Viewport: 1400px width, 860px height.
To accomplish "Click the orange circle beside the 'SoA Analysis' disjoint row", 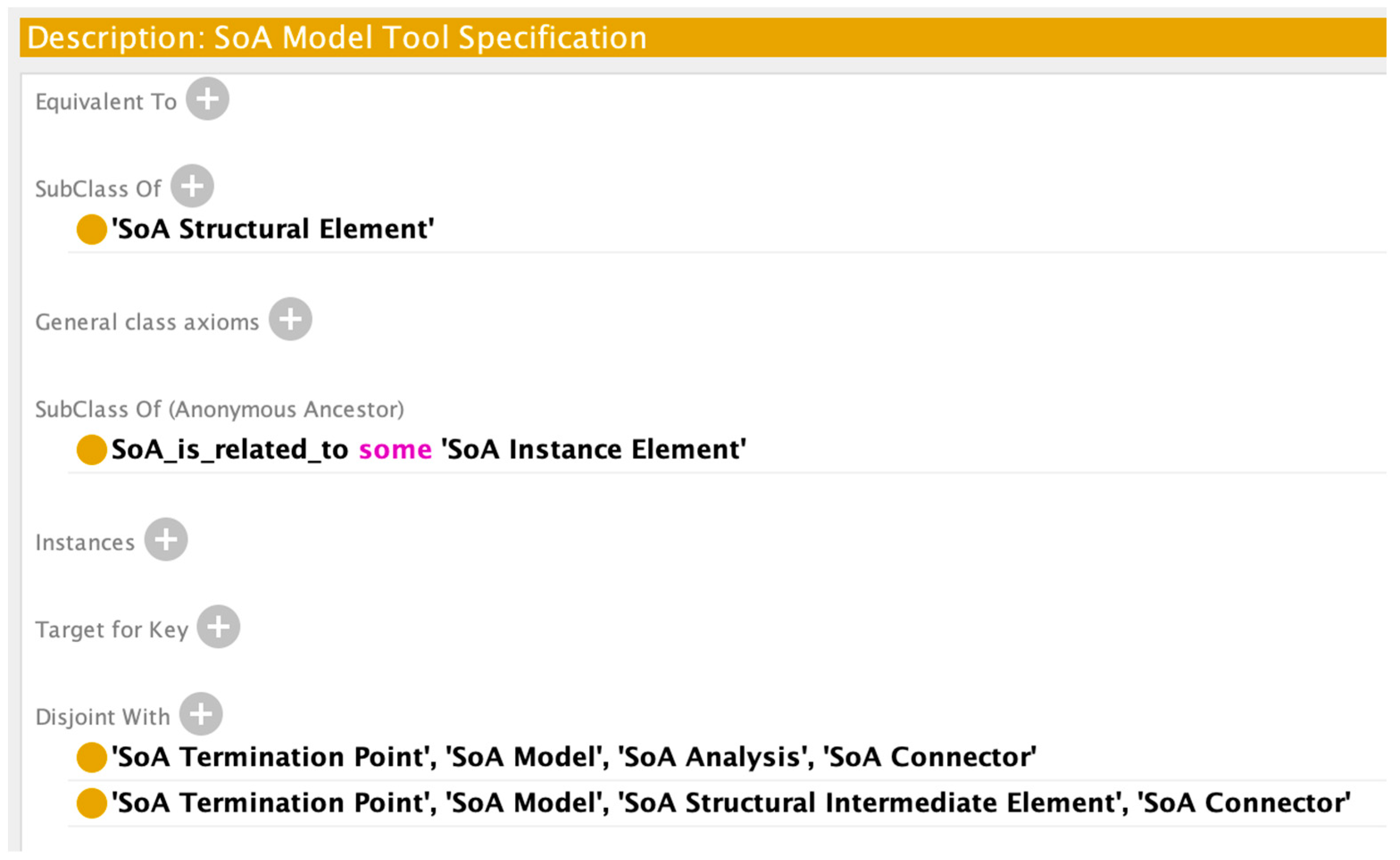I will 91,757.
